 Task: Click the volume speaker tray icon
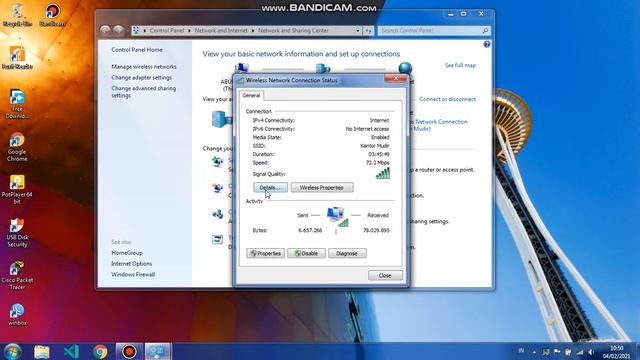[x=591, y=352]
